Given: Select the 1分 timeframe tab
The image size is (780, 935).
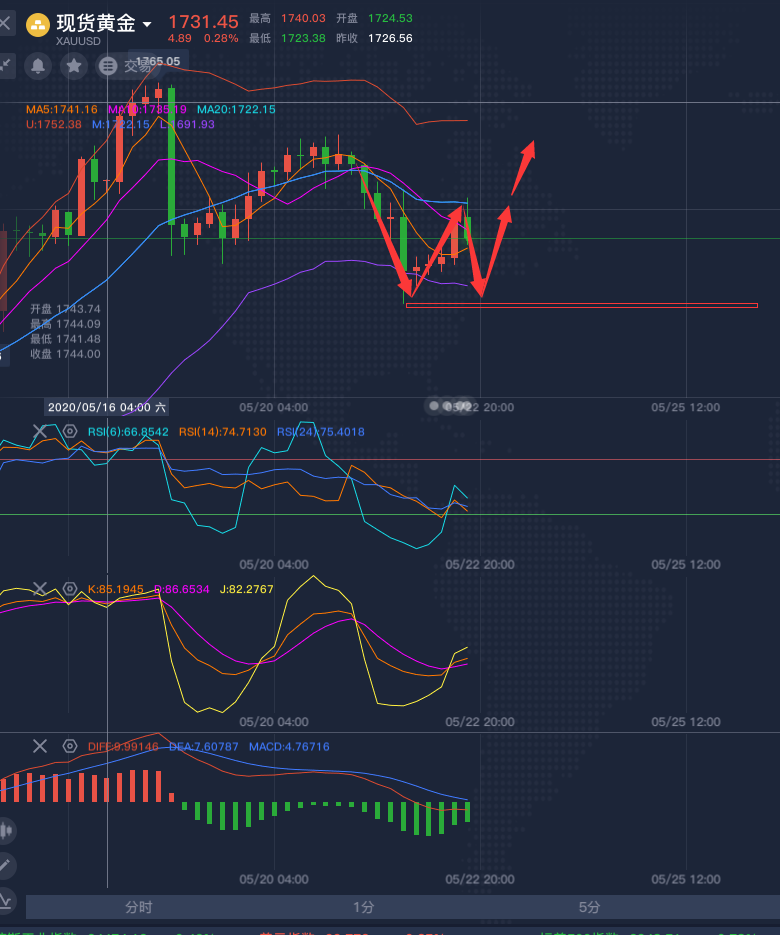Looking at the screenshot, I should [x=364, y=907].
